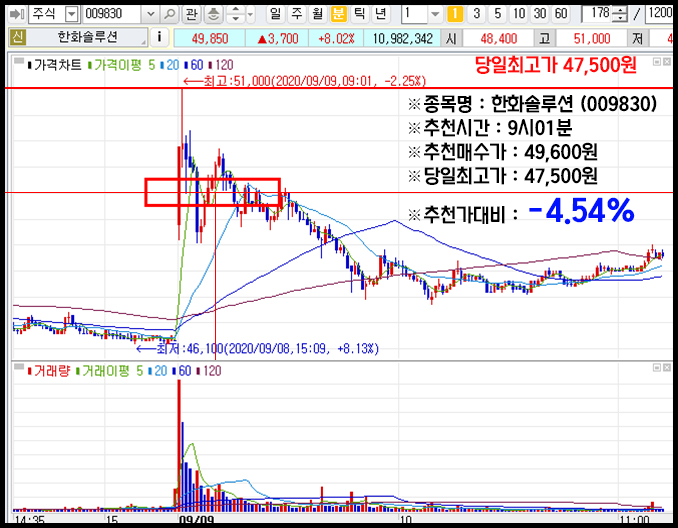Image resolution: width=678 pixels, height=528 pixels.
Task: Click the price chart panel close icon
Action: (x=667, y=62)
